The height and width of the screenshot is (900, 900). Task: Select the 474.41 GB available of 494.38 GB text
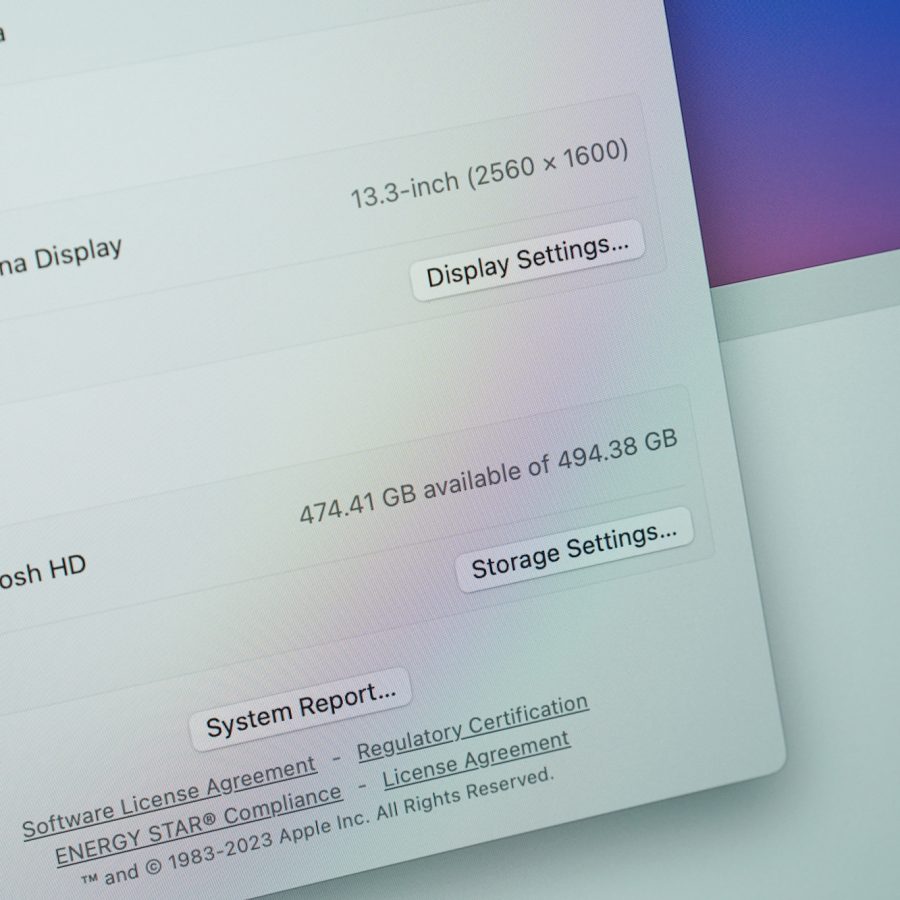(488, 476)
